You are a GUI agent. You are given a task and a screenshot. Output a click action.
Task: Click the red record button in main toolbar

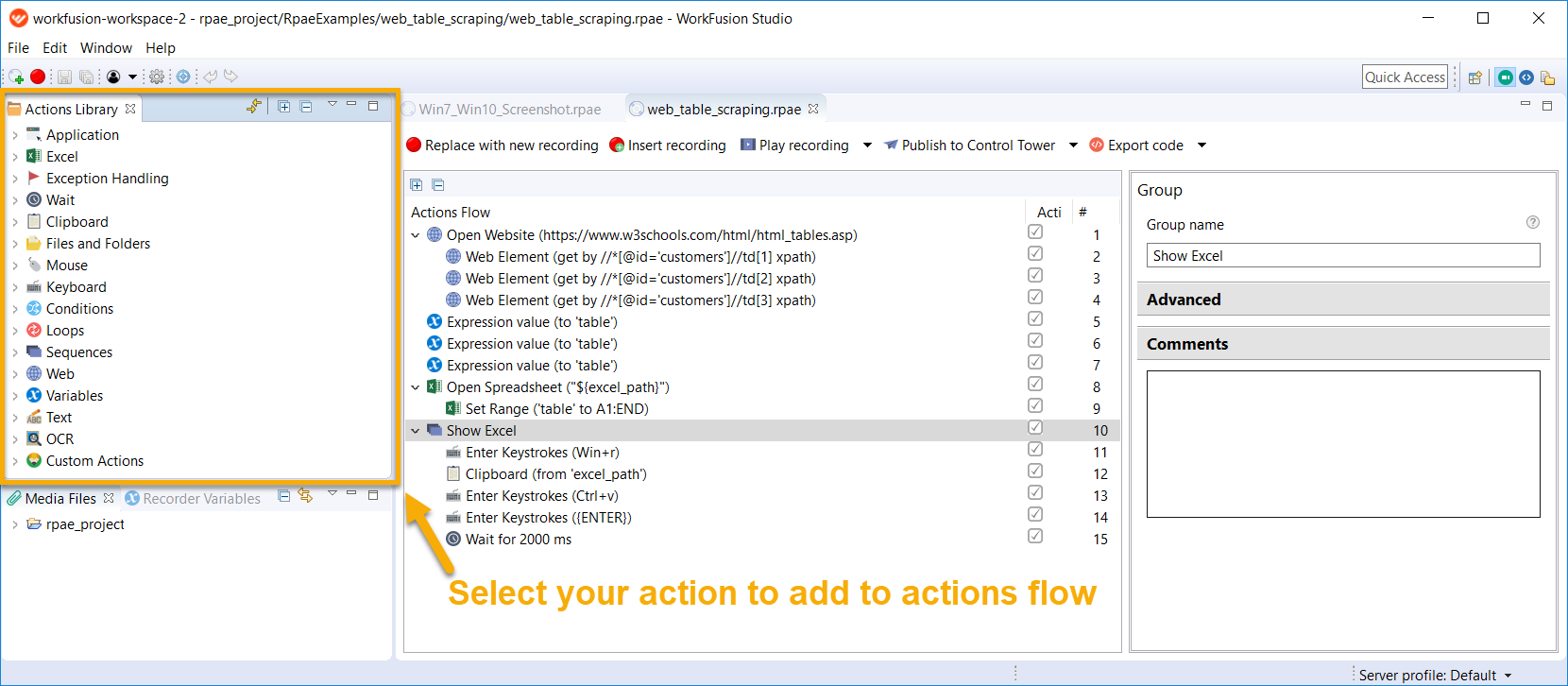pos(38,77)
